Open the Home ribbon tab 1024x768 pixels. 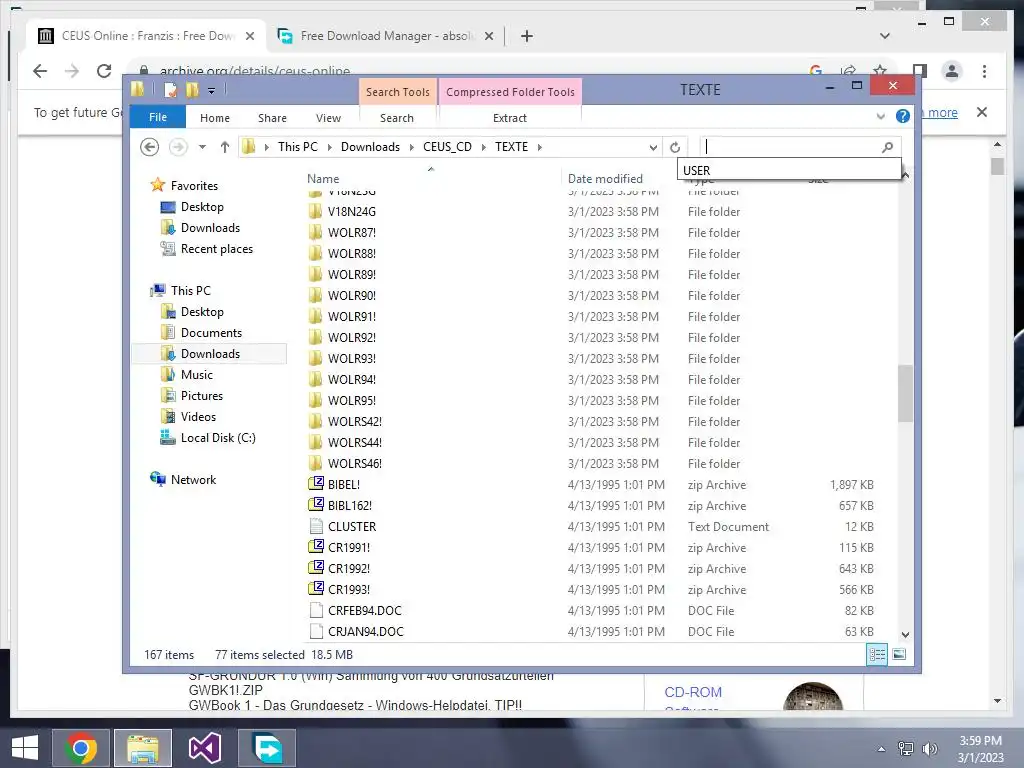click(215, 118)
